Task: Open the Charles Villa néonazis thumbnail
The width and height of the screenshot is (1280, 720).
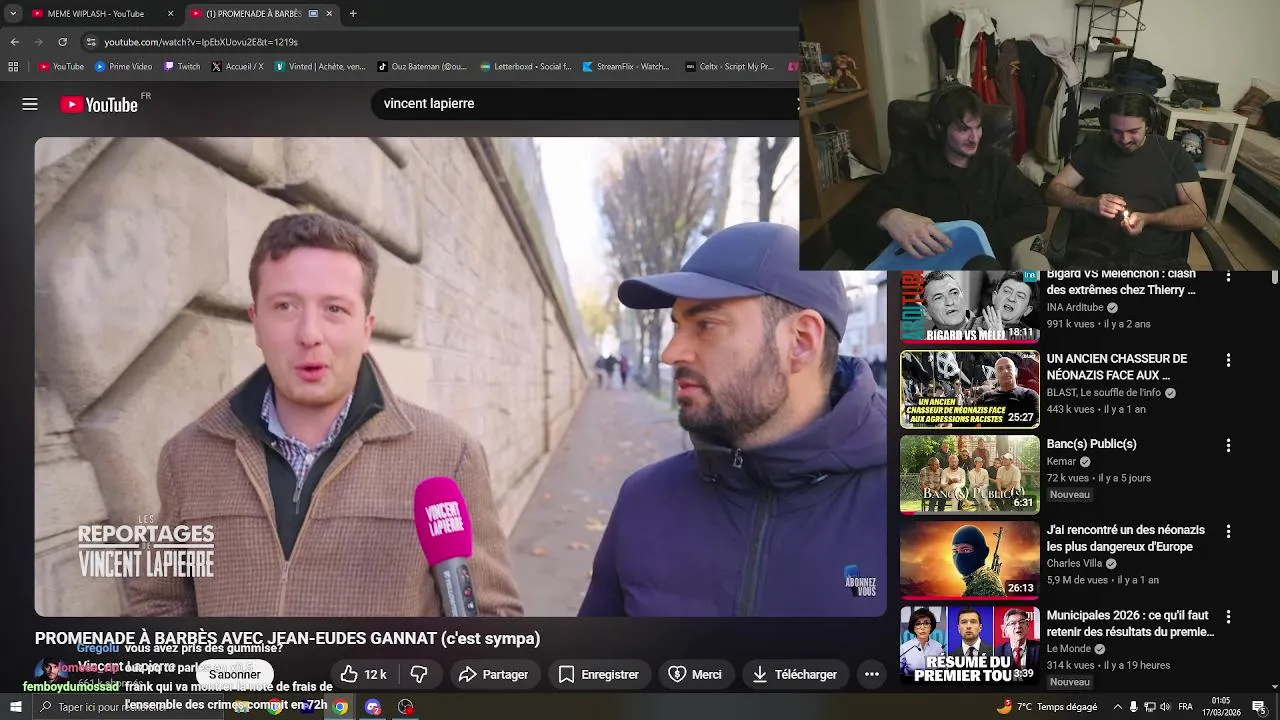Action: pos(970,560)
